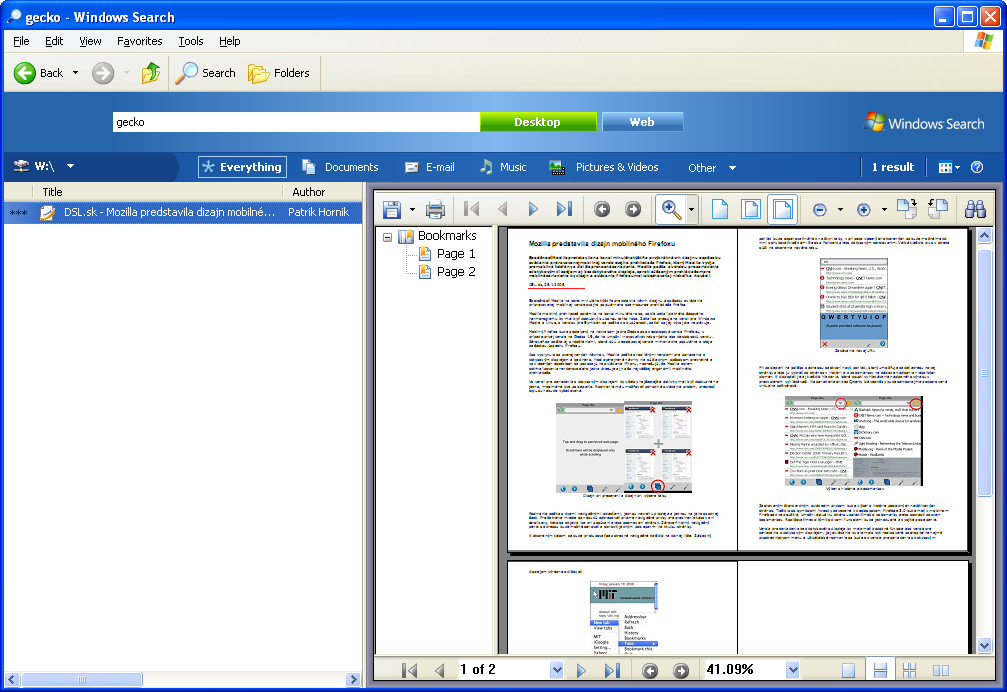Viewport: 1007px width, 692px height.
Task: Enable facing pages layout
Action: [x=941, y=671]
